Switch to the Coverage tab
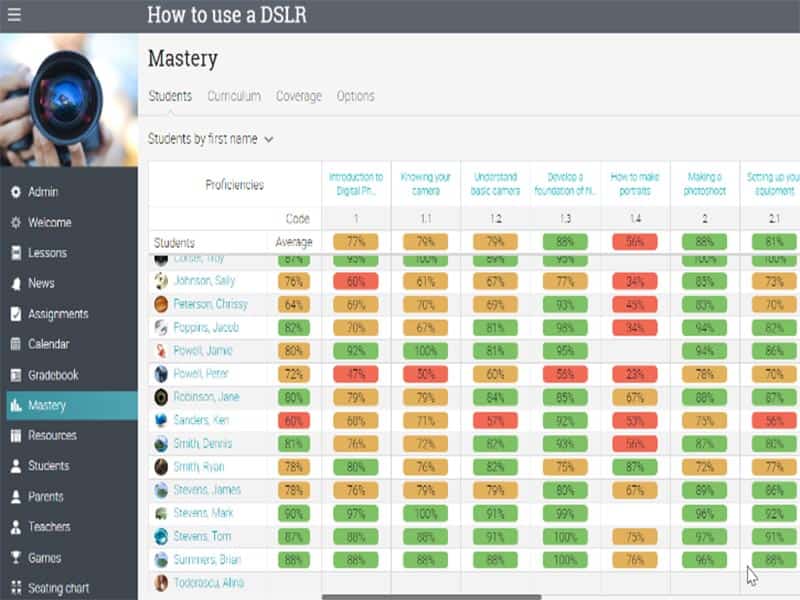Viewport: 800px width, 600px height. [x=298, y=96]
